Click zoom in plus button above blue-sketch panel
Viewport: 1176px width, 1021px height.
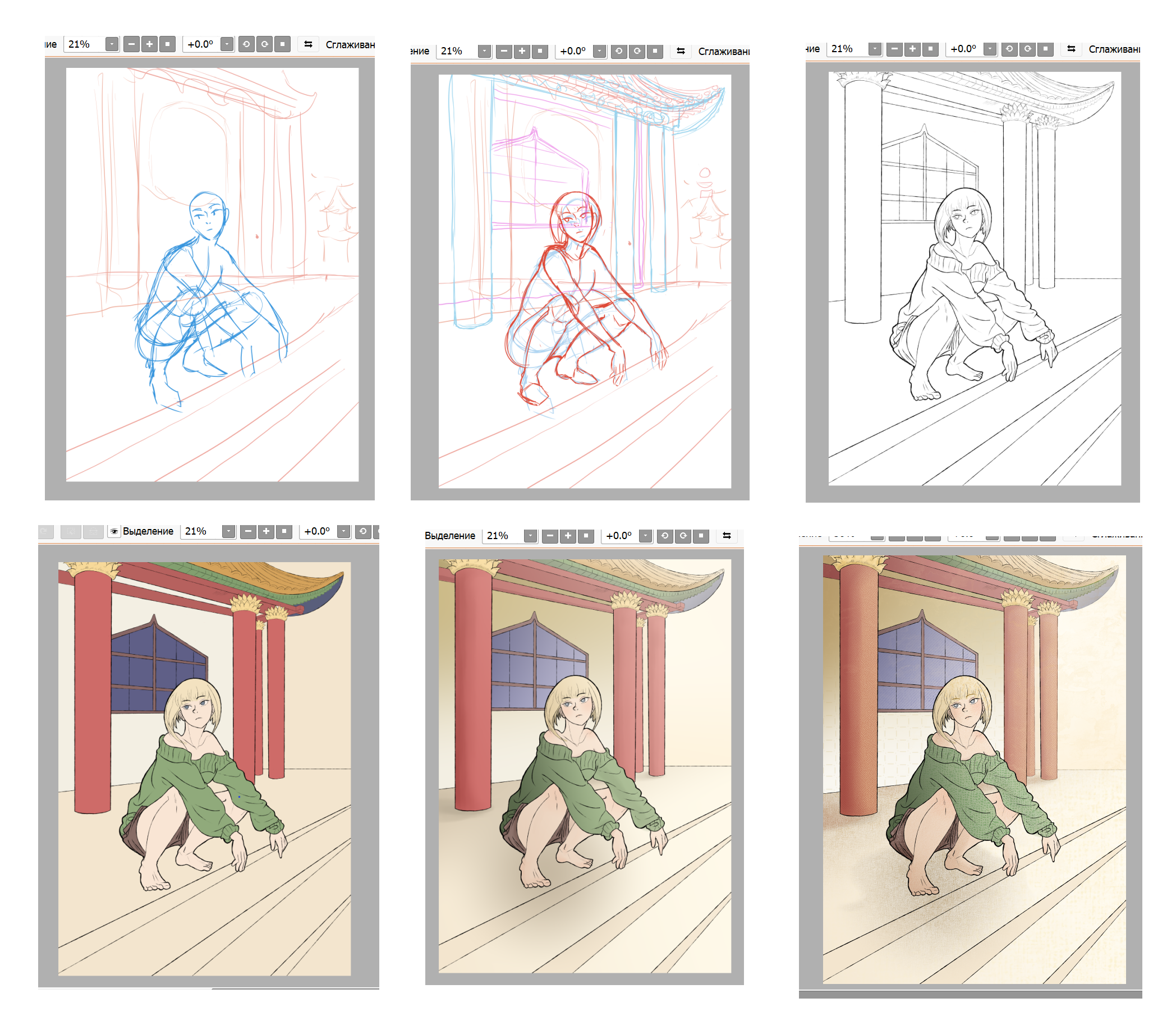point(149,44)
